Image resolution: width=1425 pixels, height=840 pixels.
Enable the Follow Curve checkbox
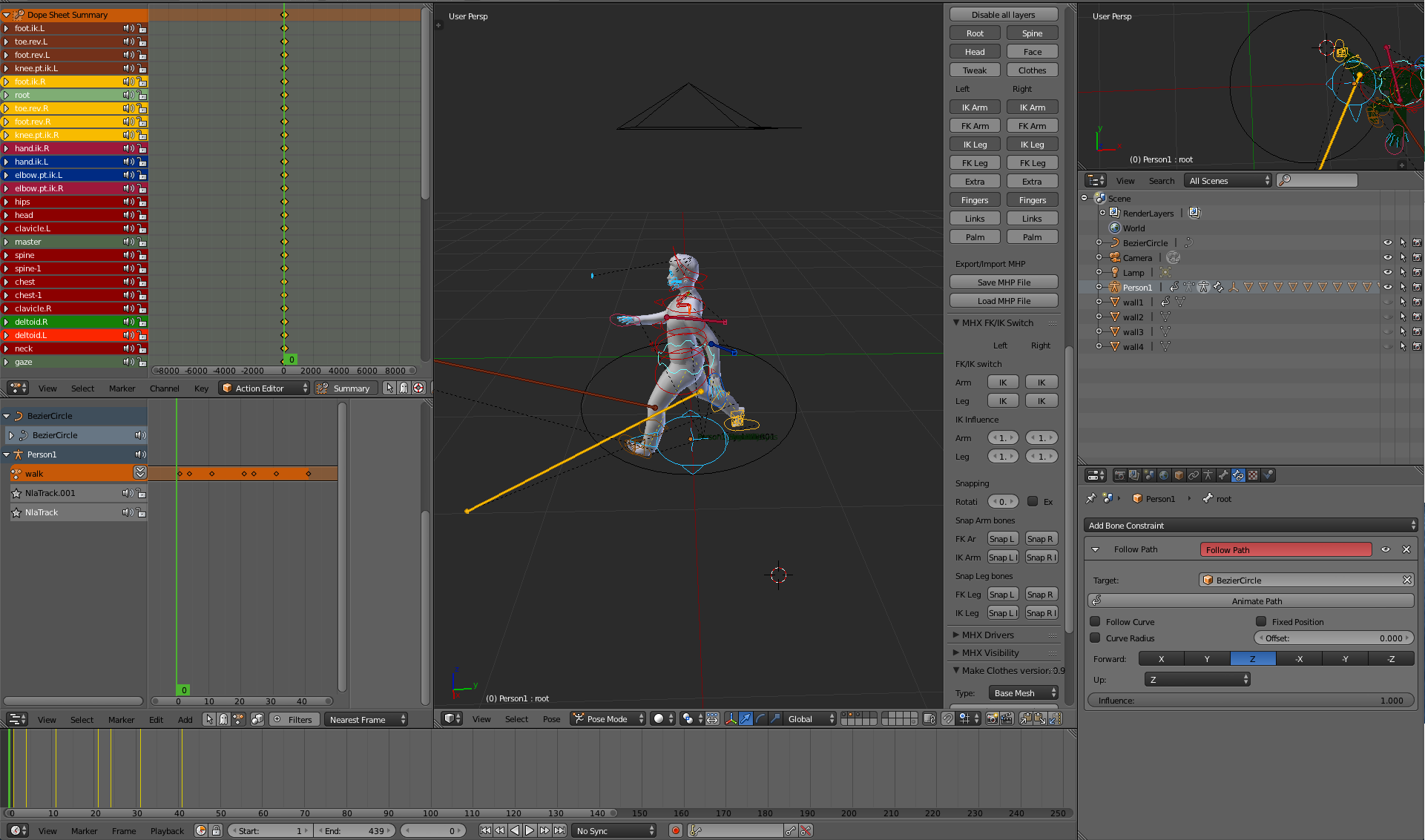[1095, 621]
